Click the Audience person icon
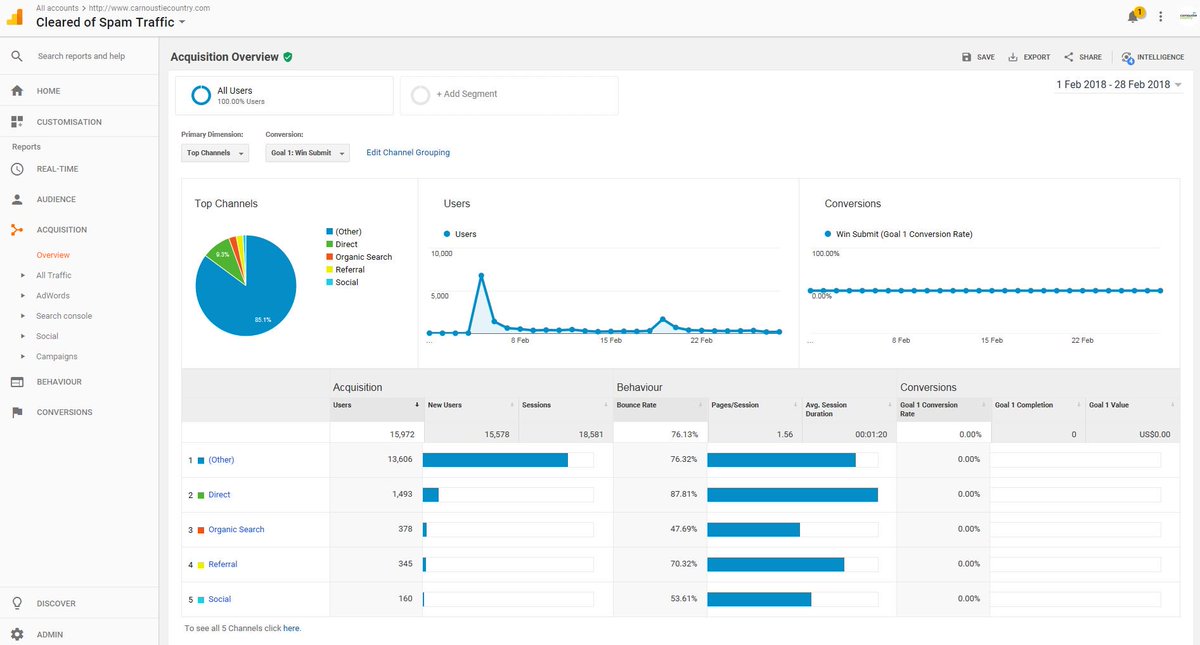 click(17, 199)
